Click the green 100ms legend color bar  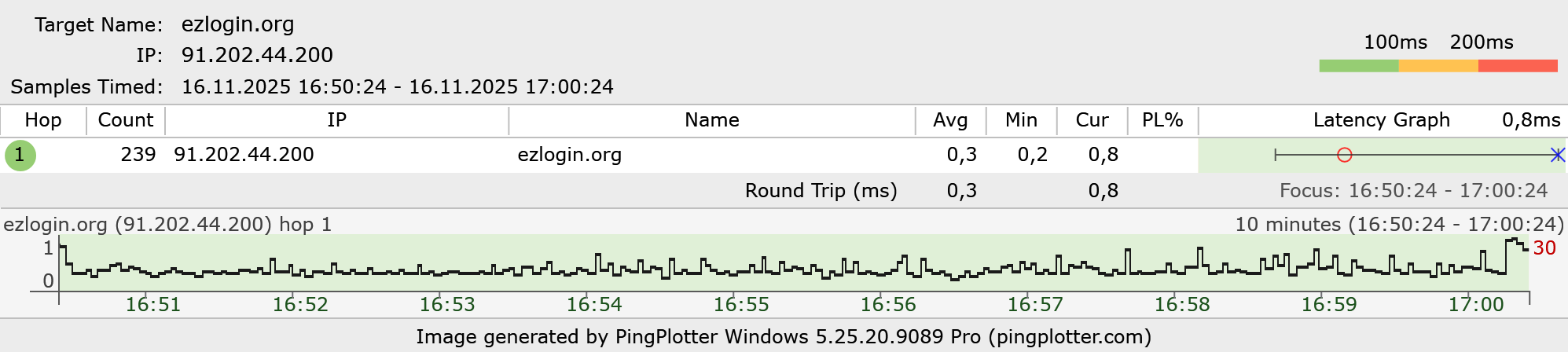[x=1359, y=66]
